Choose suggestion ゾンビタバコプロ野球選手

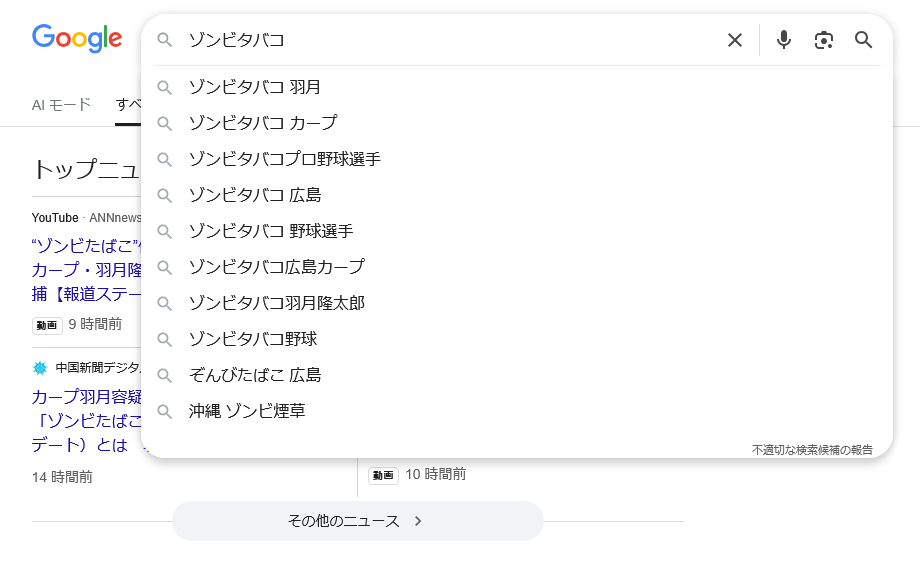(x=285, y=159)
